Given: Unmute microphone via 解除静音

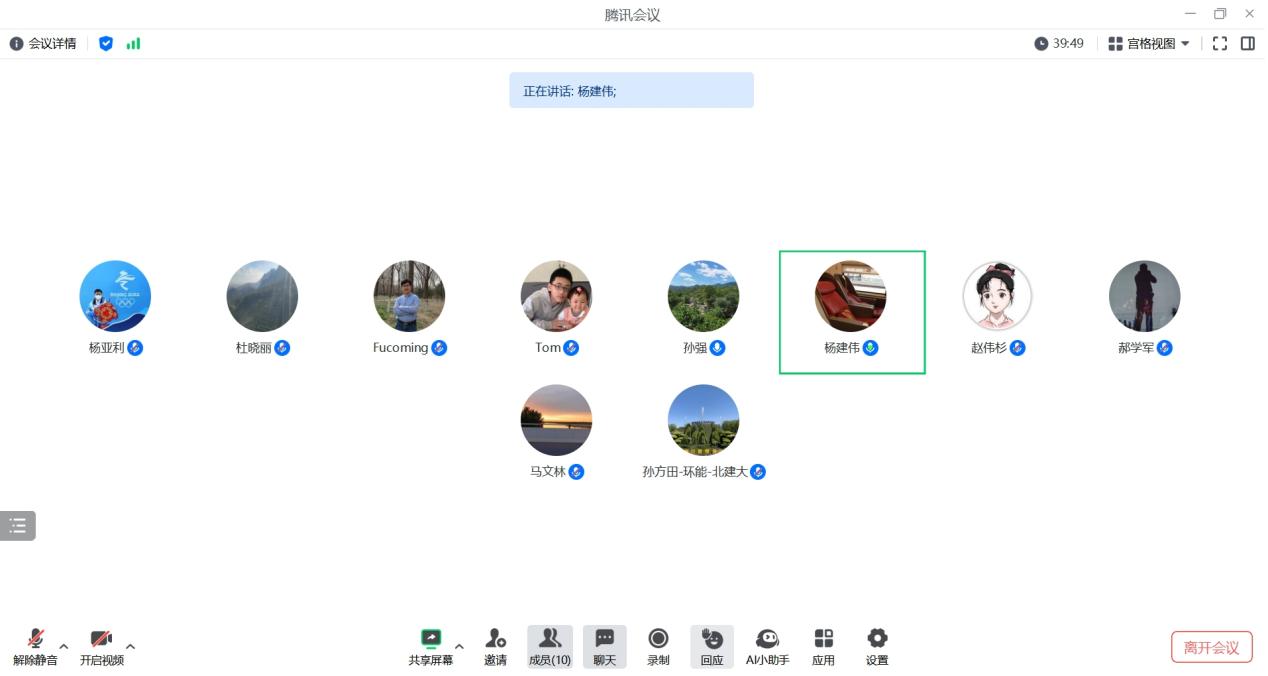Looking at the screenshot, I should [35, 646].
